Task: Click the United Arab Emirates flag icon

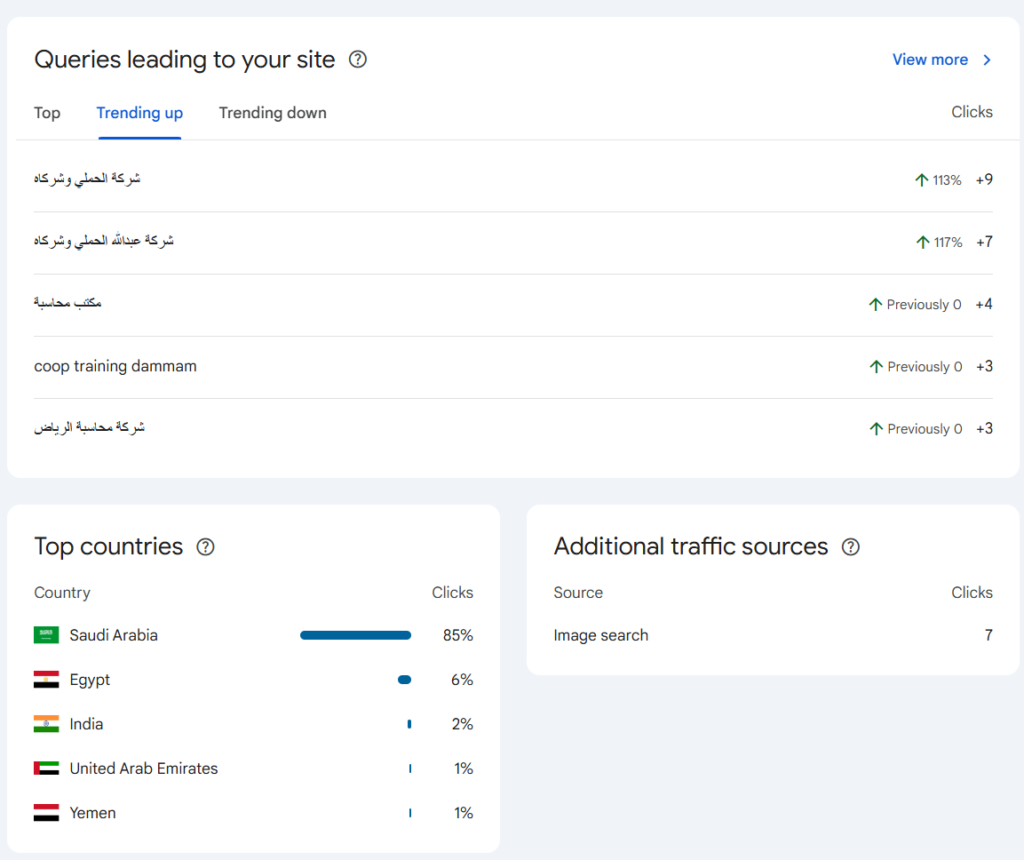Action: (46, 768)
